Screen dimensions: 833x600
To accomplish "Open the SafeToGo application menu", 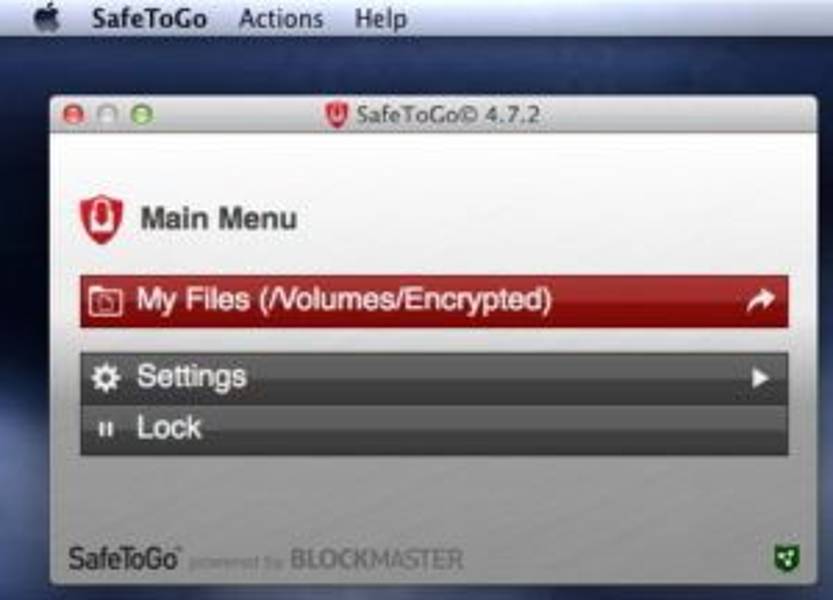I will (149, 19).
